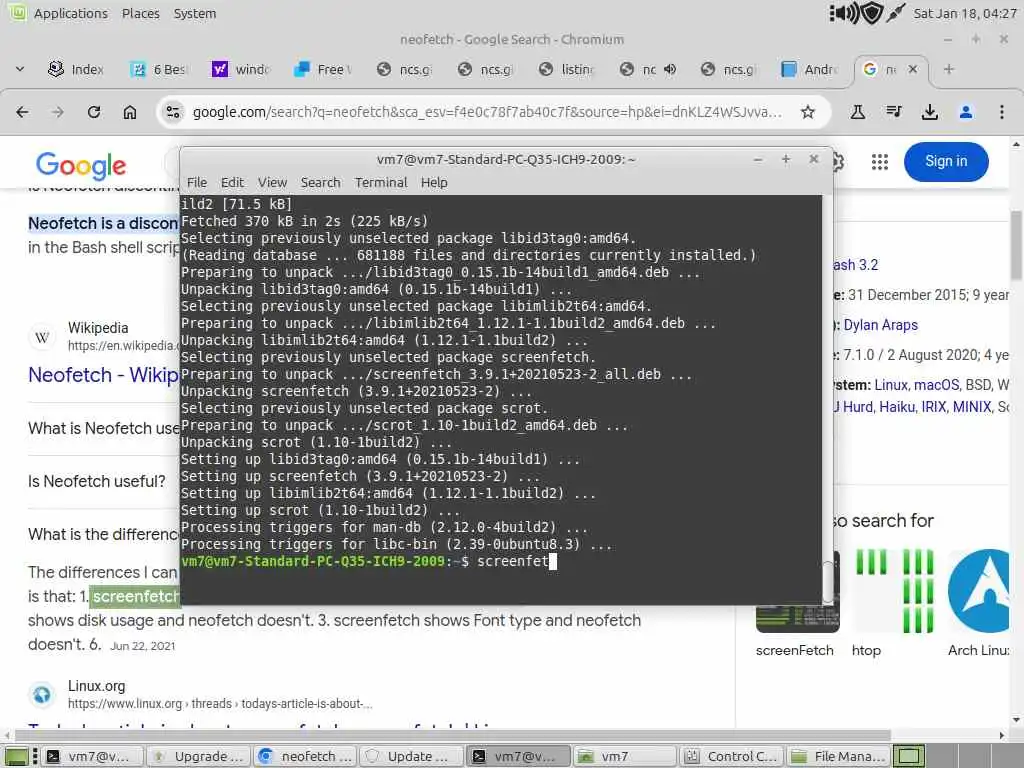
Task: Open Chromium Labs flask icon
Action: tap(857, 112)
